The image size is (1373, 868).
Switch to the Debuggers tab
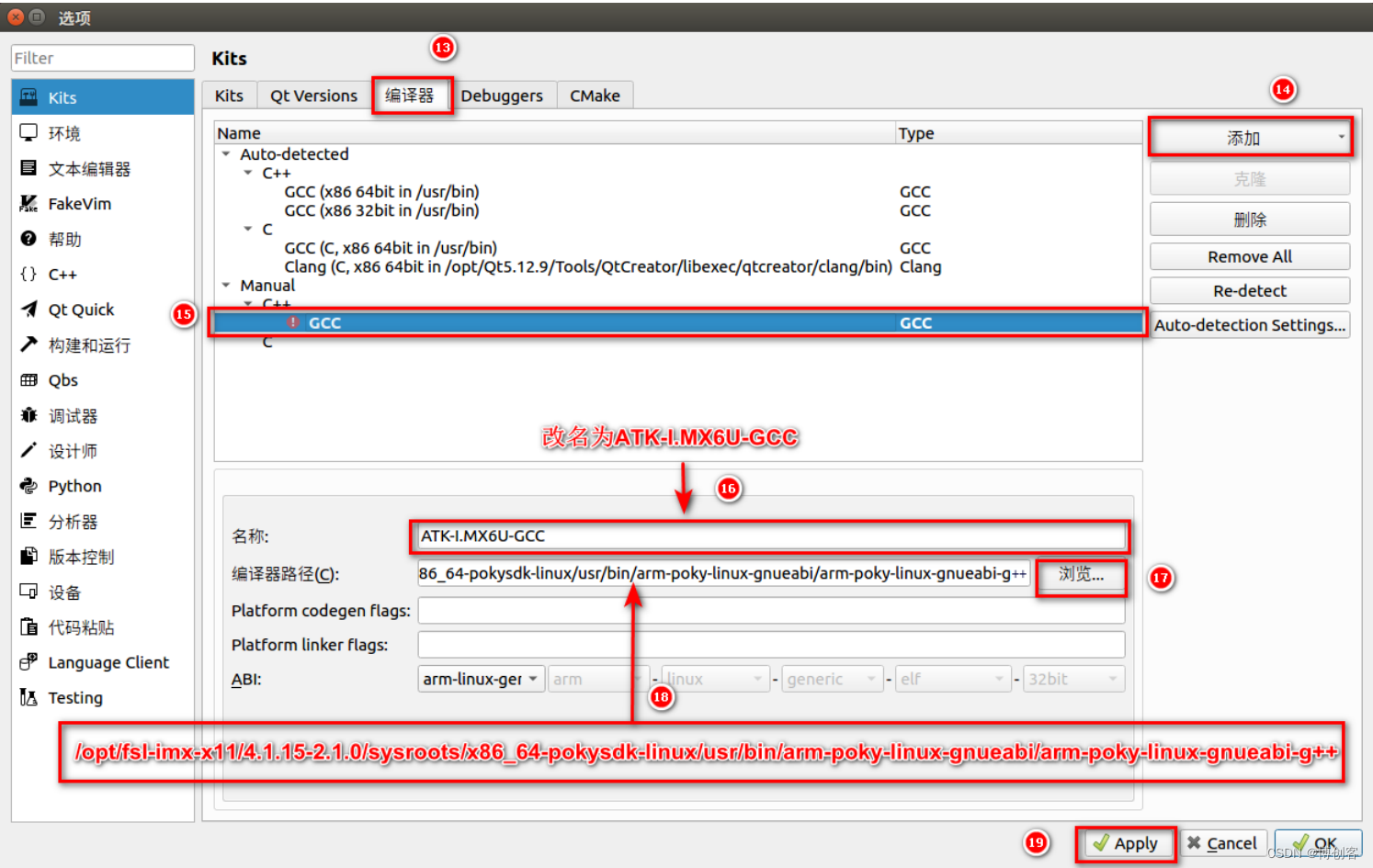(503, 95)
